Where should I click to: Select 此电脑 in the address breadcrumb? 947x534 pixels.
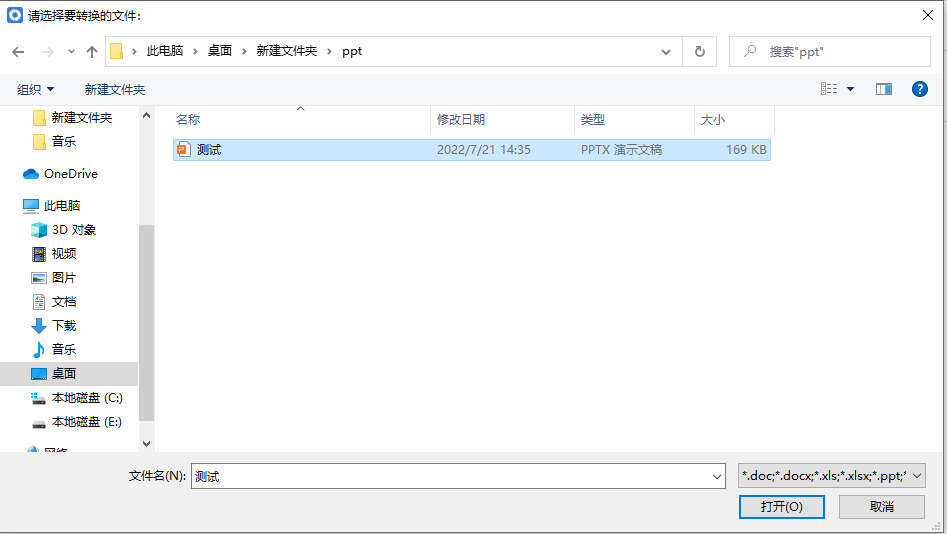(x=165, y=51)
